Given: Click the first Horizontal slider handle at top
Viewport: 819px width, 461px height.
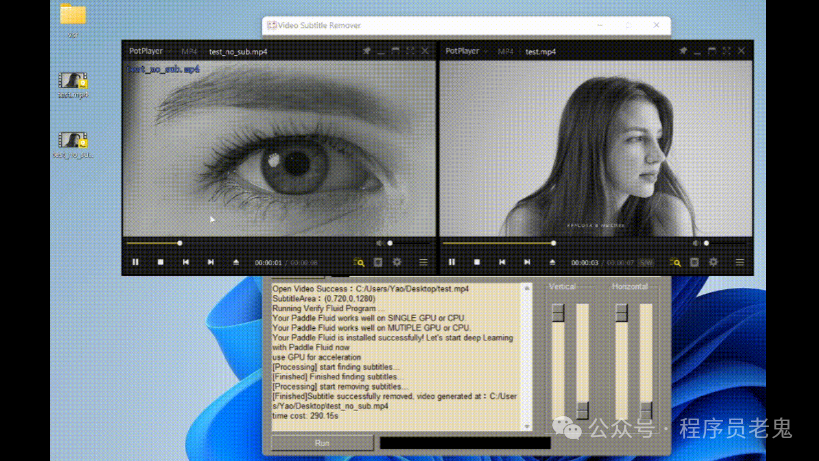Looking at the screenshot, I should coord(622,312).
